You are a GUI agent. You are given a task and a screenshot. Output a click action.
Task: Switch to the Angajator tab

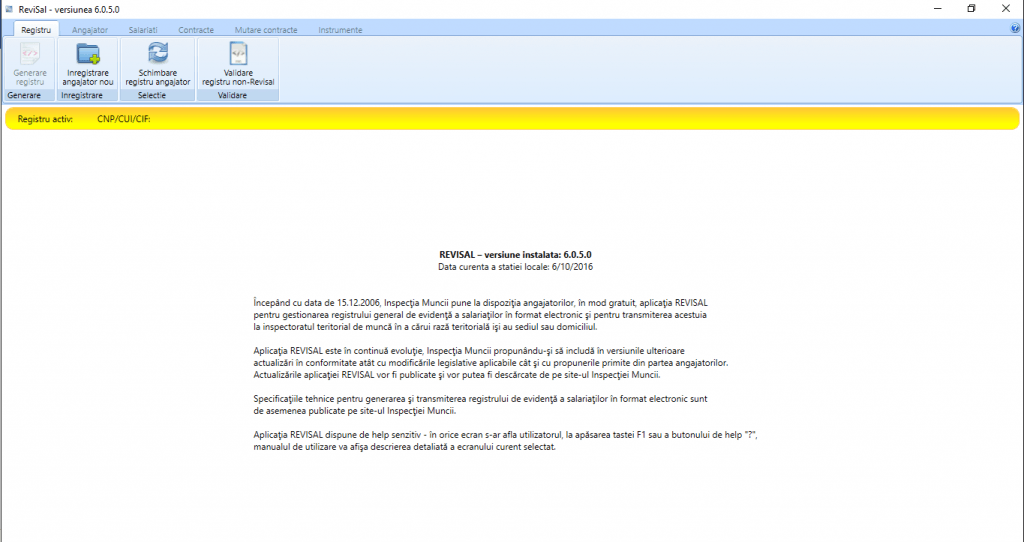pyautogui.click(x=90, y=30)
